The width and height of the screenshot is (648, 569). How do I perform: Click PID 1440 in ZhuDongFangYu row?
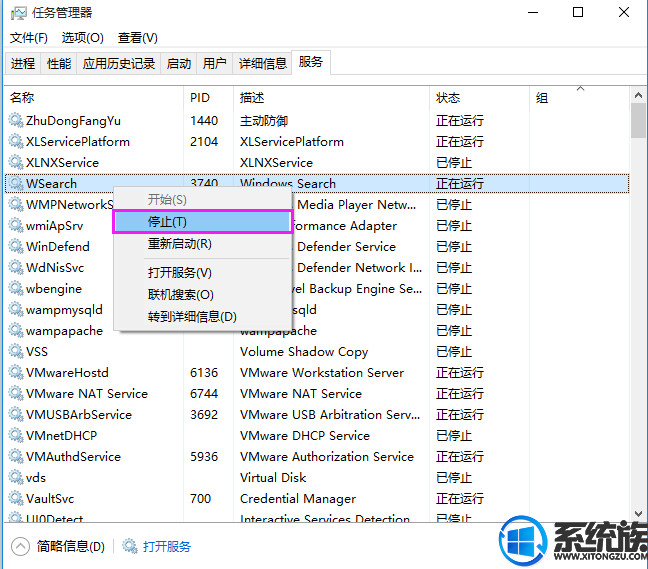pos(204,121)
